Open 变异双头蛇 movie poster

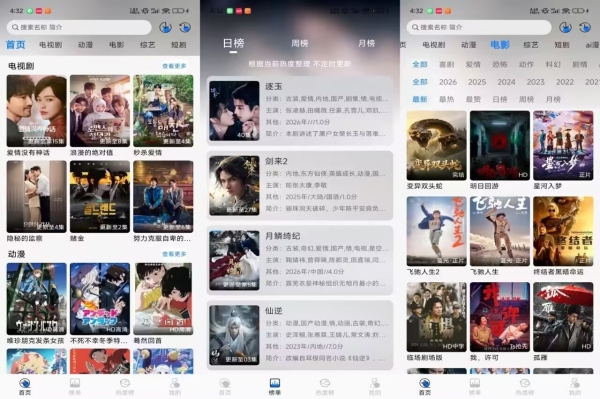point(437,146)
